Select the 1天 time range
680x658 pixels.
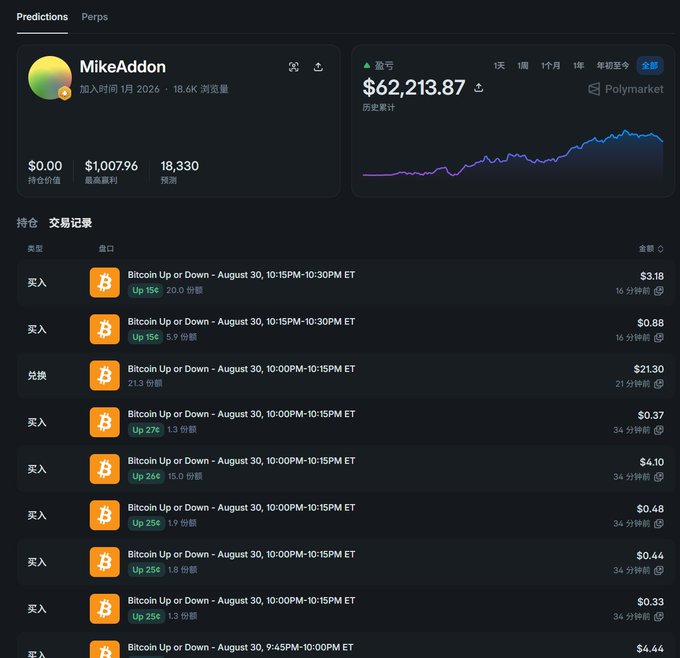pos(499,65)
